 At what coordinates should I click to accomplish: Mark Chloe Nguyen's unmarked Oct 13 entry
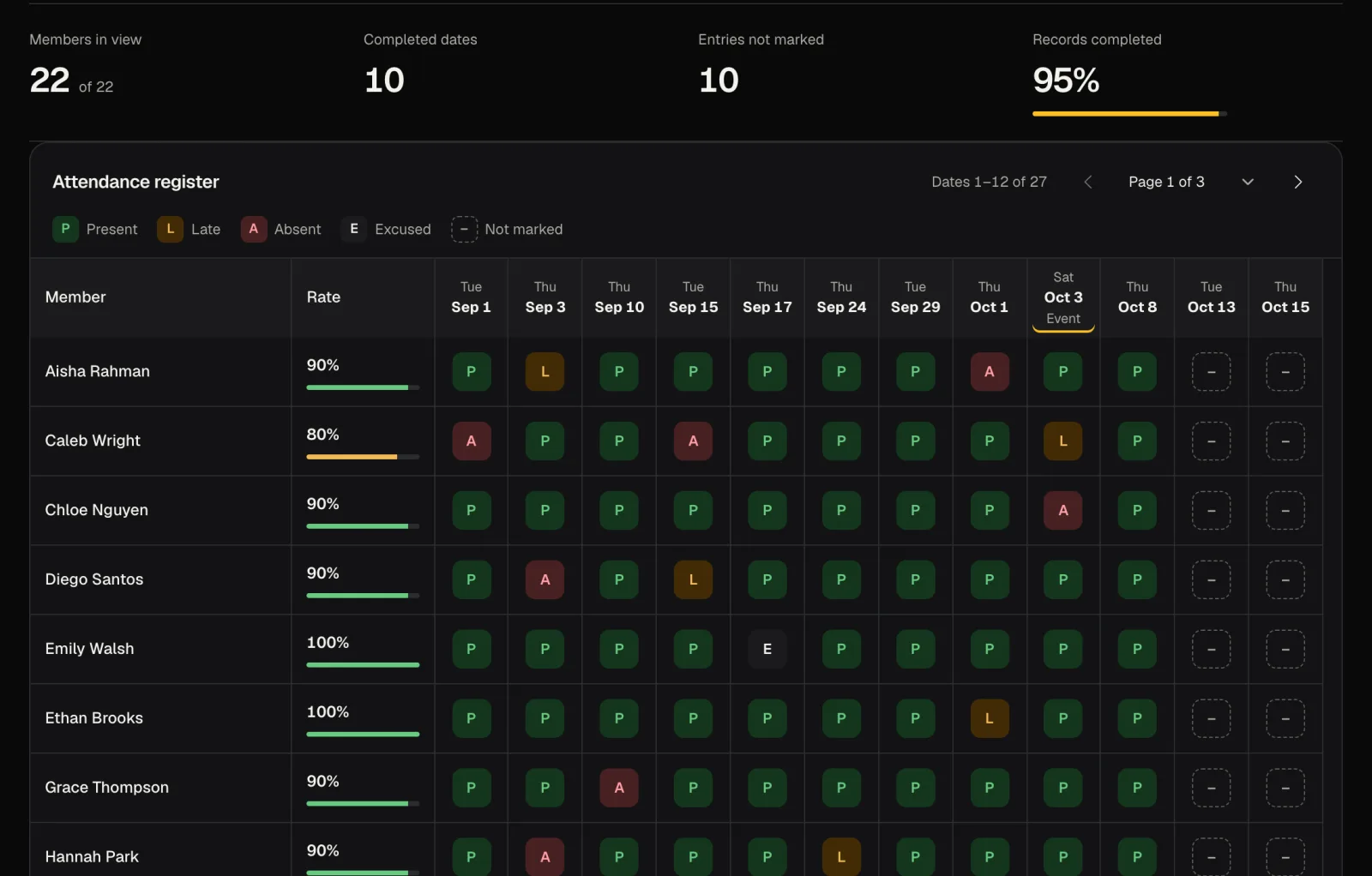tap(1211, 511)
